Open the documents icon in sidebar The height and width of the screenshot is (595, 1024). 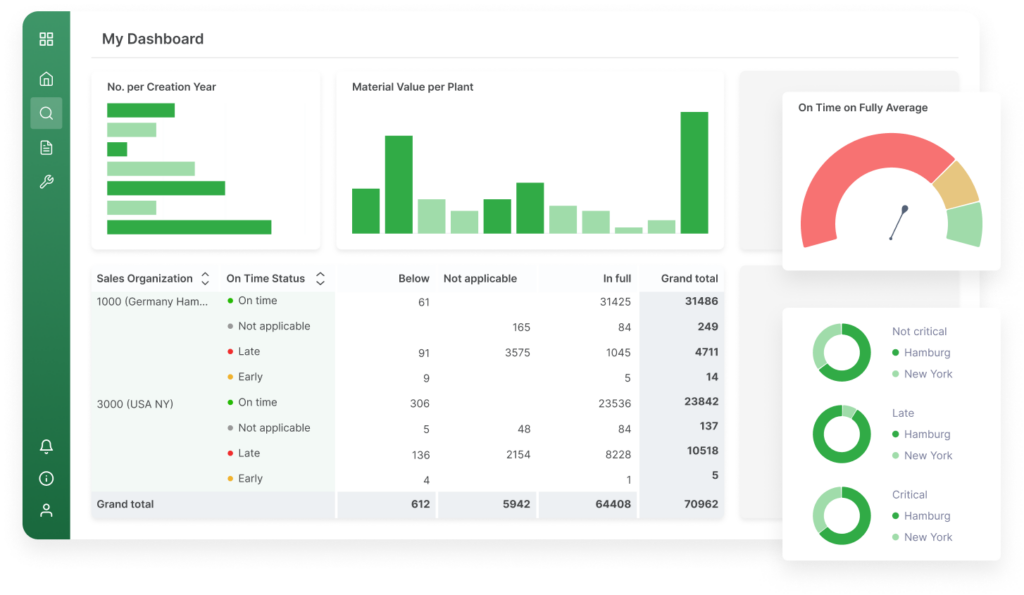pos(46,148)
